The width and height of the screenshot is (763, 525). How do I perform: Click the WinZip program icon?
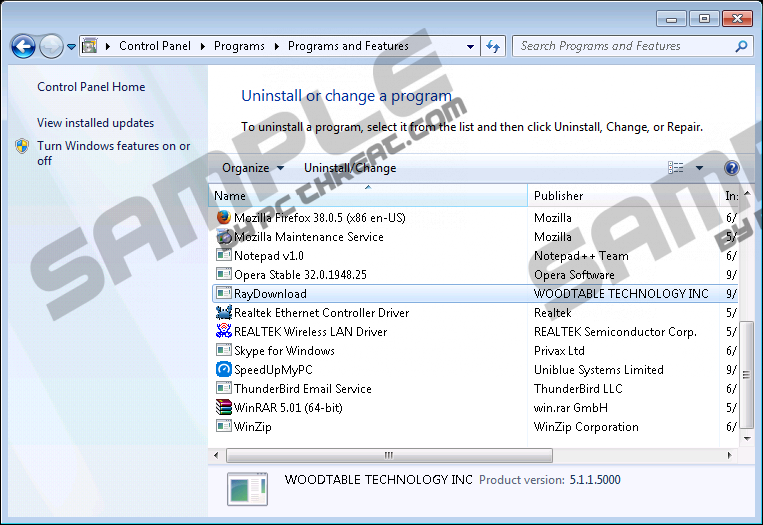[224, 426]
